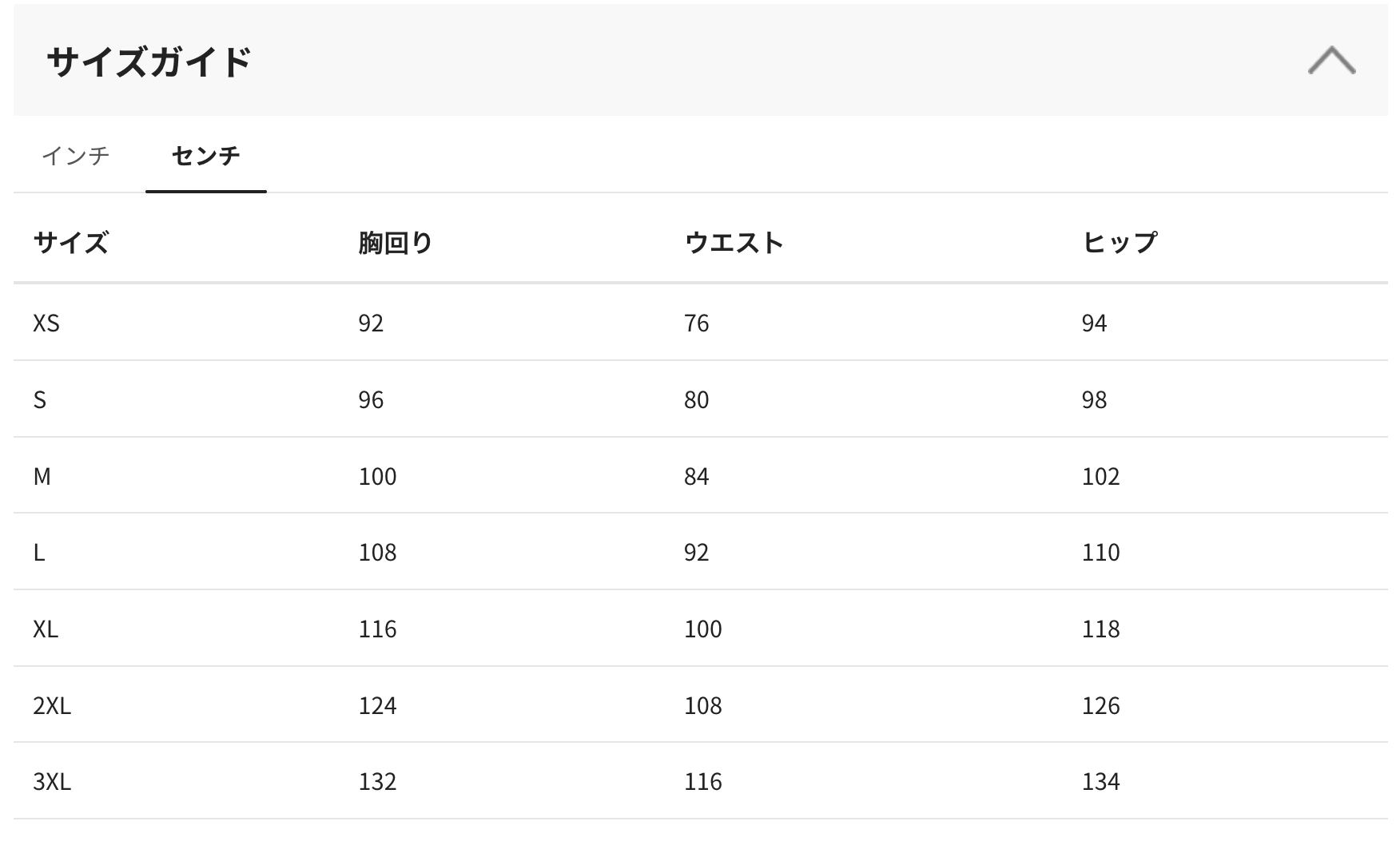The width and height of the screenshot is (1400, 845).
Task: Switch to the インチ tab
Action: 76,155
